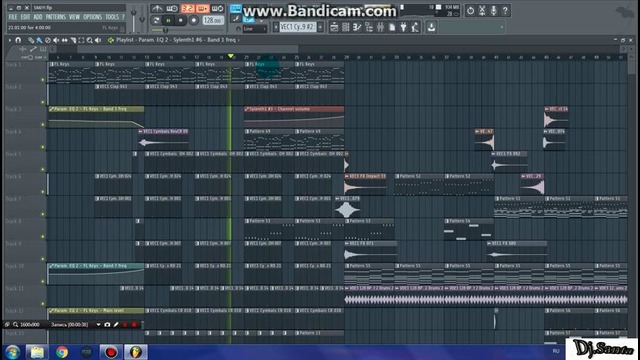This screenshot has width=640, height=360.
Task: Open the Browser icon
Action: pos(369,27)
